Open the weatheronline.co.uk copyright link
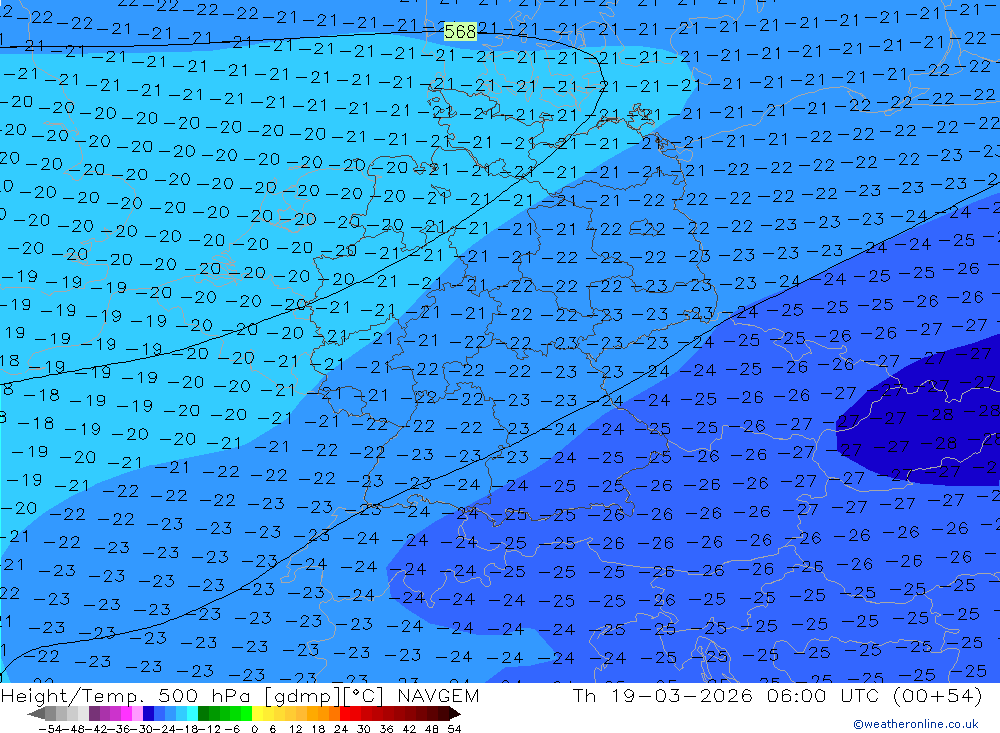Viewport: 1000px width, 733px height. click(916, 724)
